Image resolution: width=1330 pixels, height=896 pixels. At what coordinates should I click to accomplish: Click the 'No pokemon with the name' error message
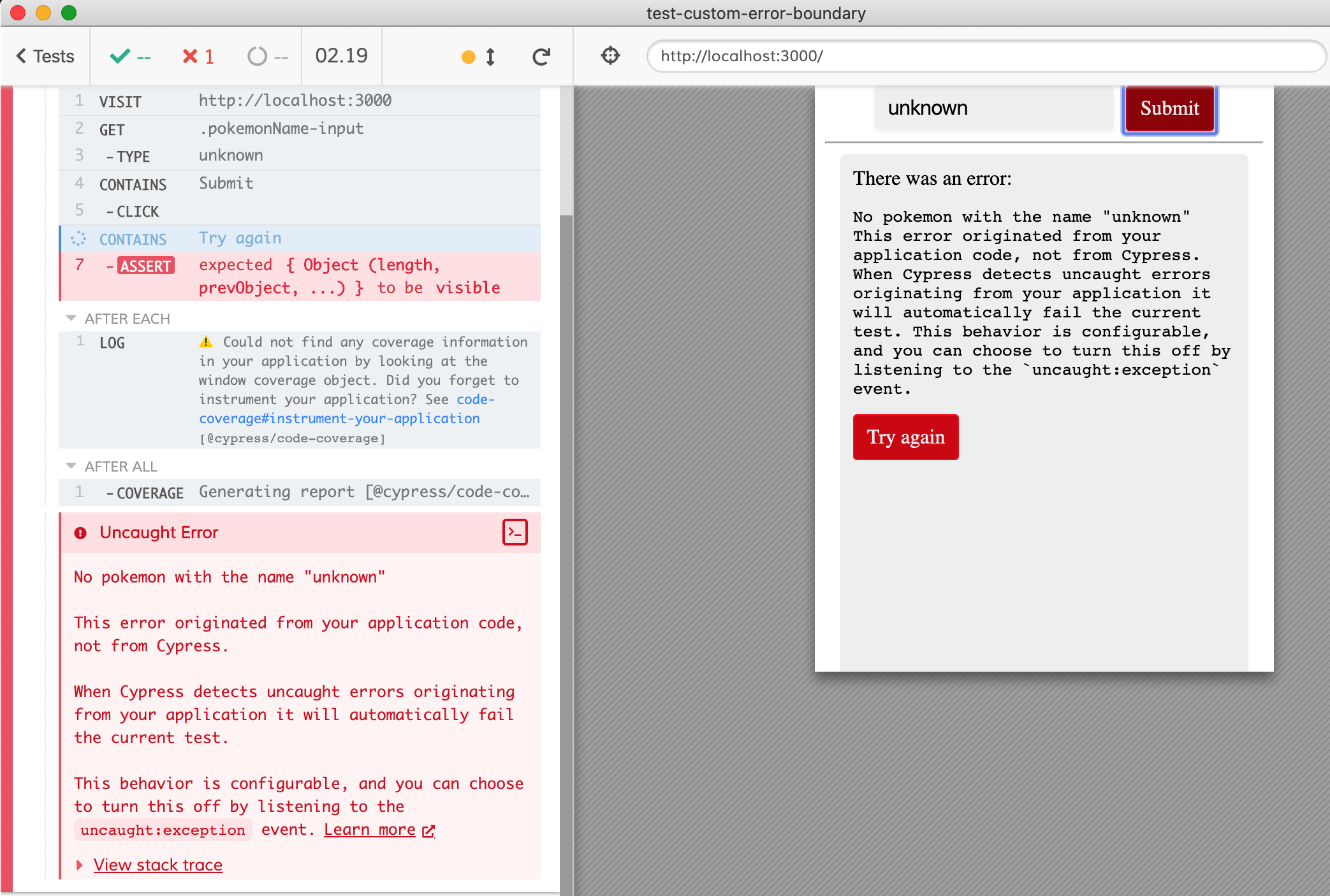click(1021, 217)
